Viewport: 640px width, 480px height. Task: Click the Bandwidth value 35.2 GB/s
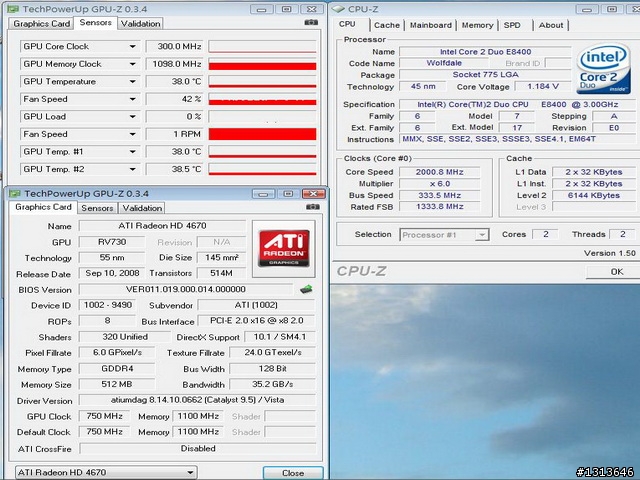click(x=272, y=384)
